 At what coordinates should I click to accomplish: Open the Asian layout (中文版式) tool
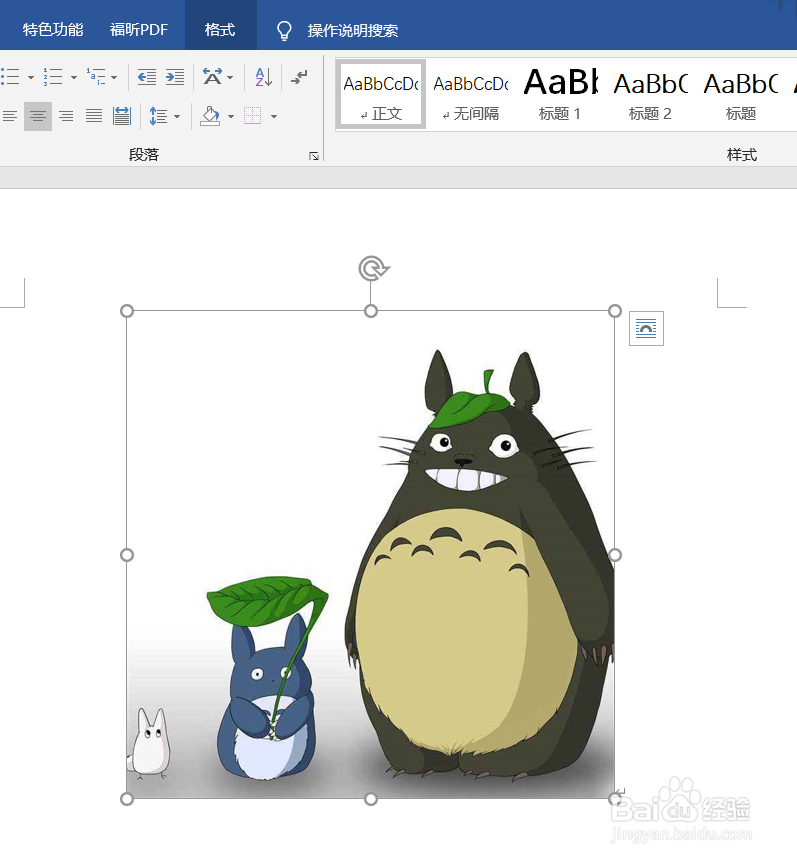coord(213,77)
